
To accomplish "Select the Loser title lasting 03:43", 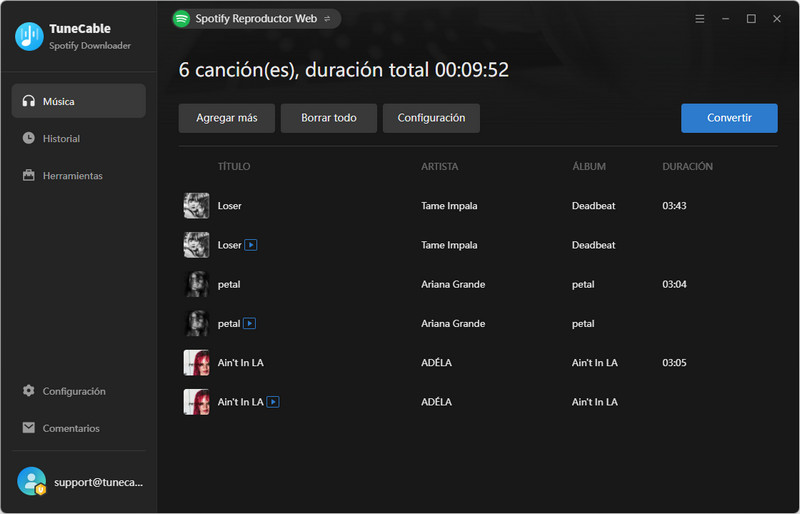I will click(x=230, y=206).
